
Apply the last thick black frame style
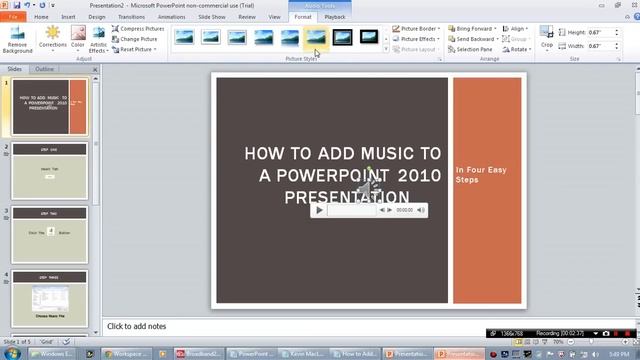[369, 37]
